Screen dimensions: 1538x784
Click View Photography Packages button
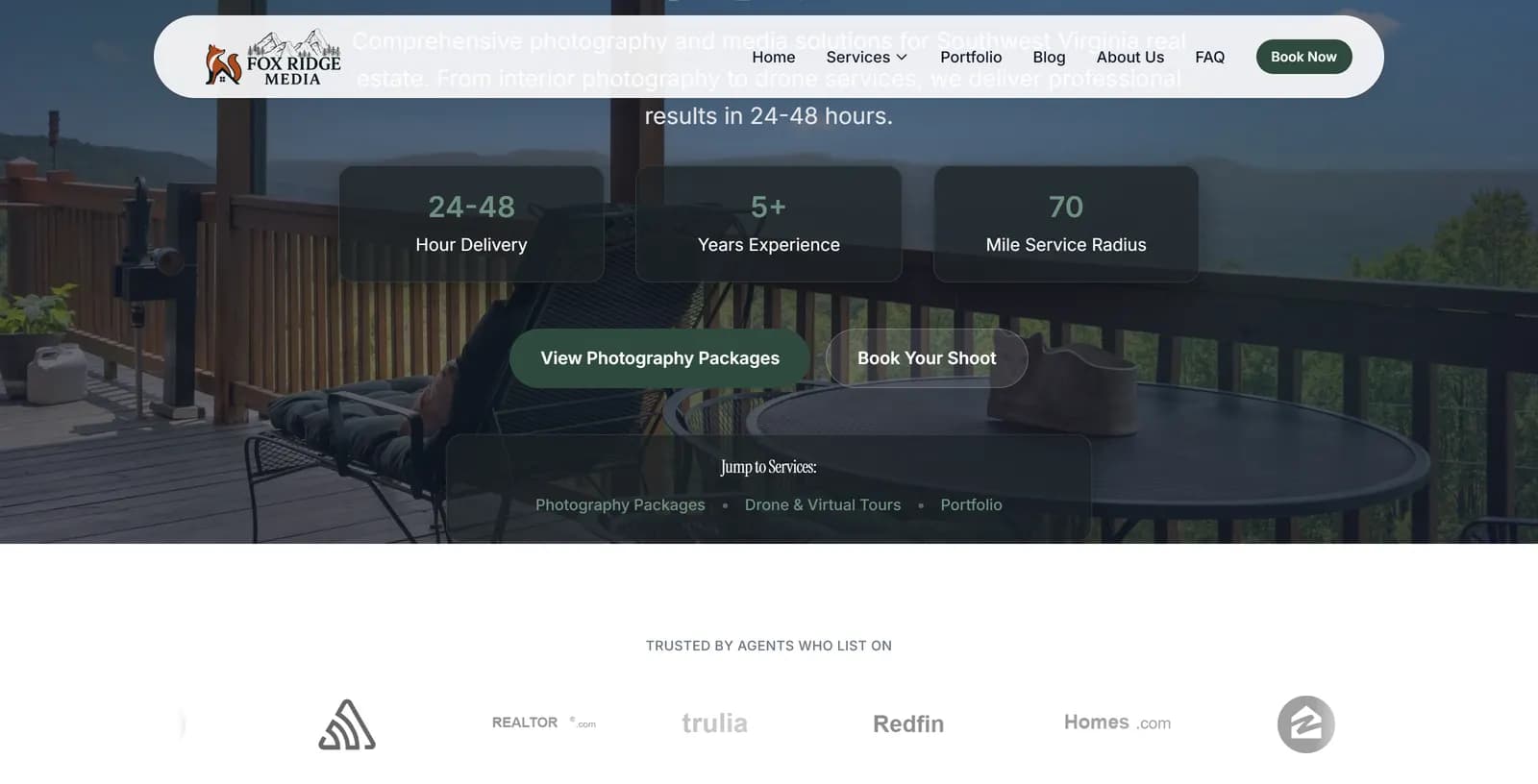click(659, 358)
